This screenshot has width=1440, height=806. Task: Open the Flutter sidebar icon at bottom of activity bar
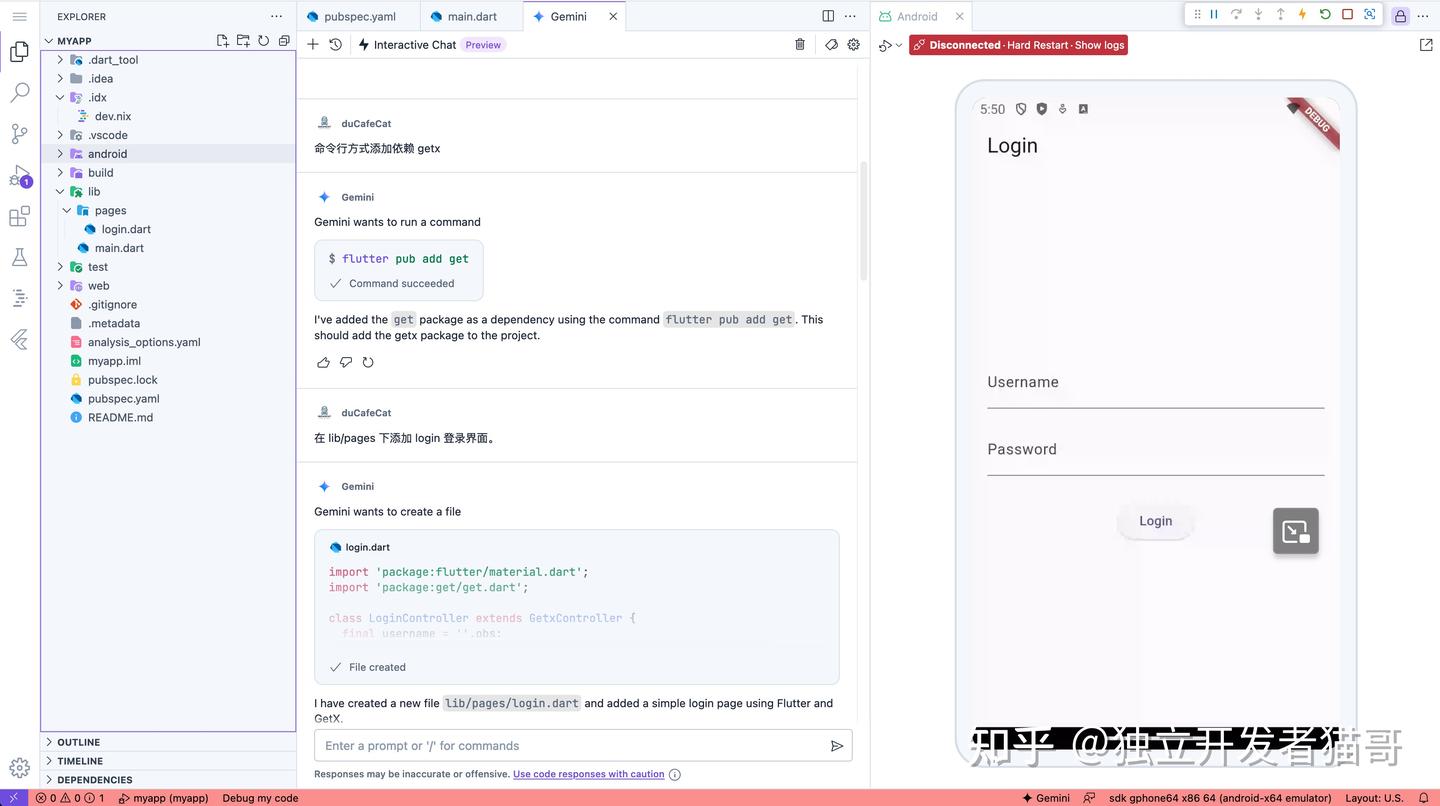tap(19, 340)
